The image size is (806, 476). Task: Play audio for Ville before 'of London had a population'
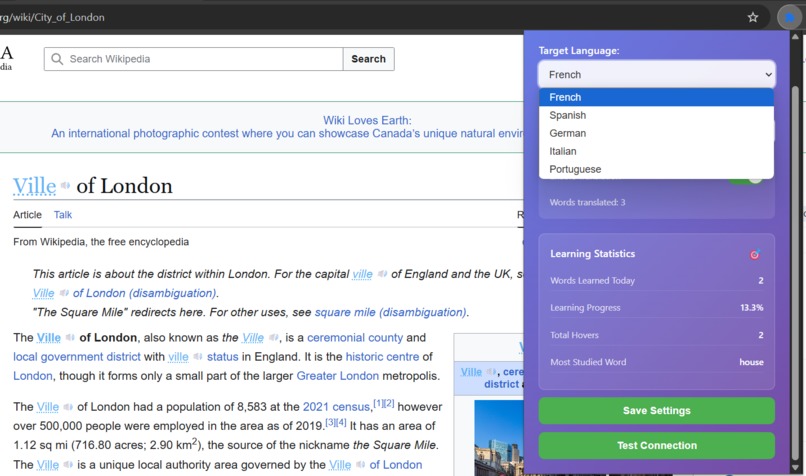[68, 407]
